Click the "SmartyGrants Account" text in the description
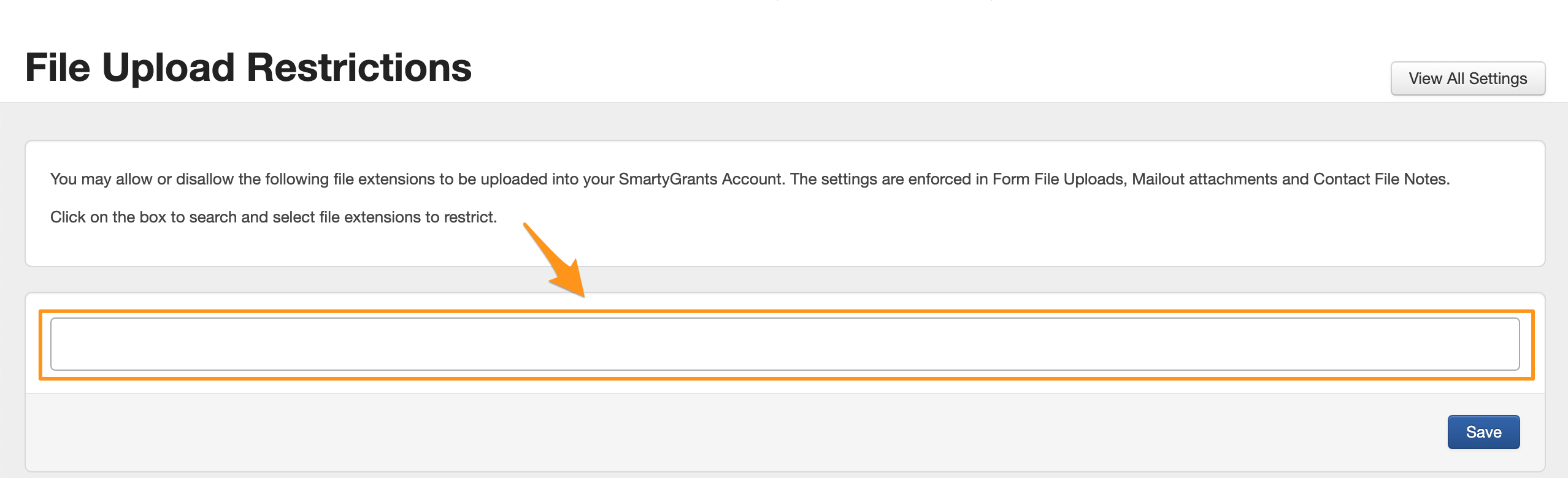 click(x=701, y=179)
